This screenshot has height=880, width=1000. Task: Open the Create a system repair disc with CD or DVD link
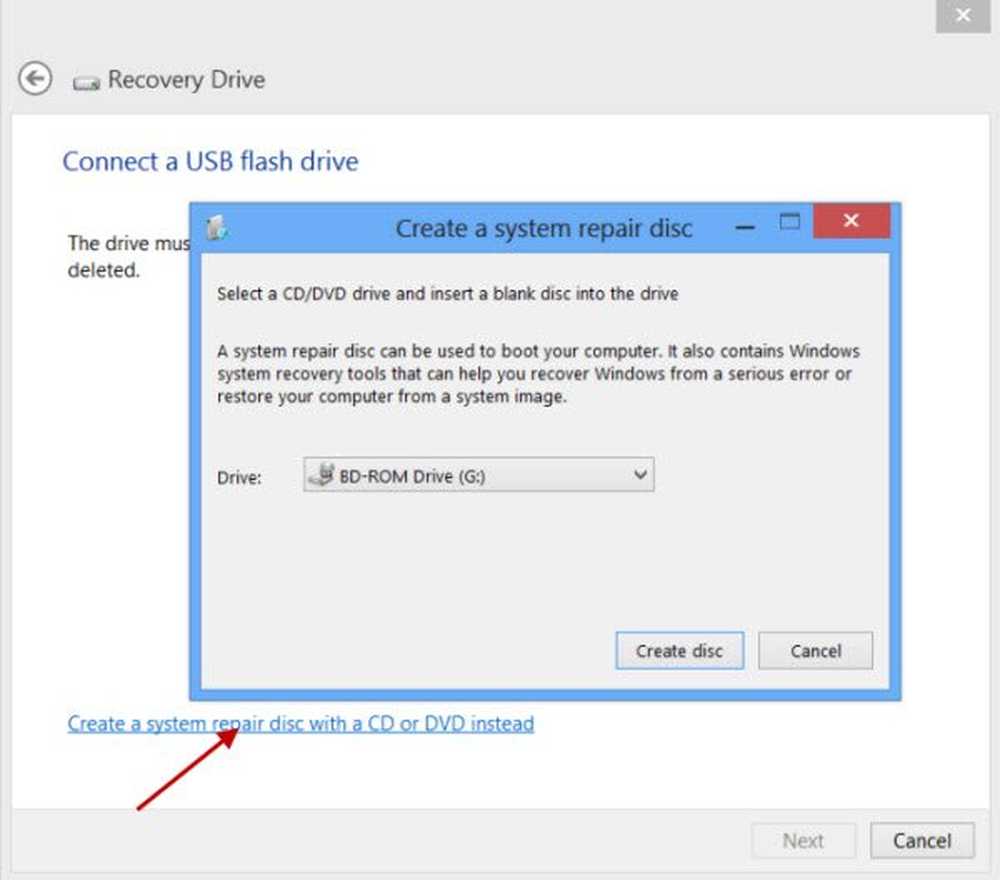click(301, 724)
